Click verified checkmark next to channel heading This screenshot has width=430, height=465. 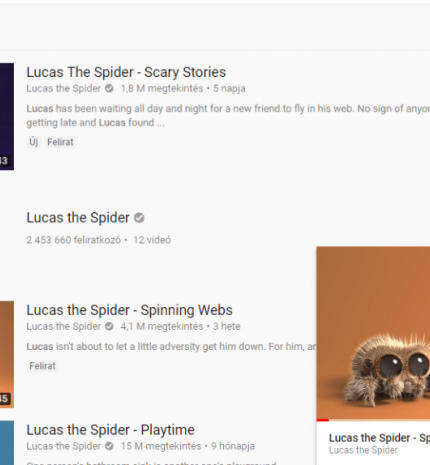tap(139, 218)
